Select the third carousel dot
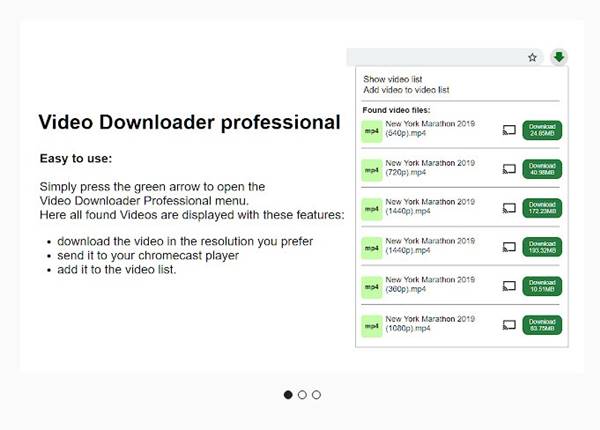 [x=316, y=395]
